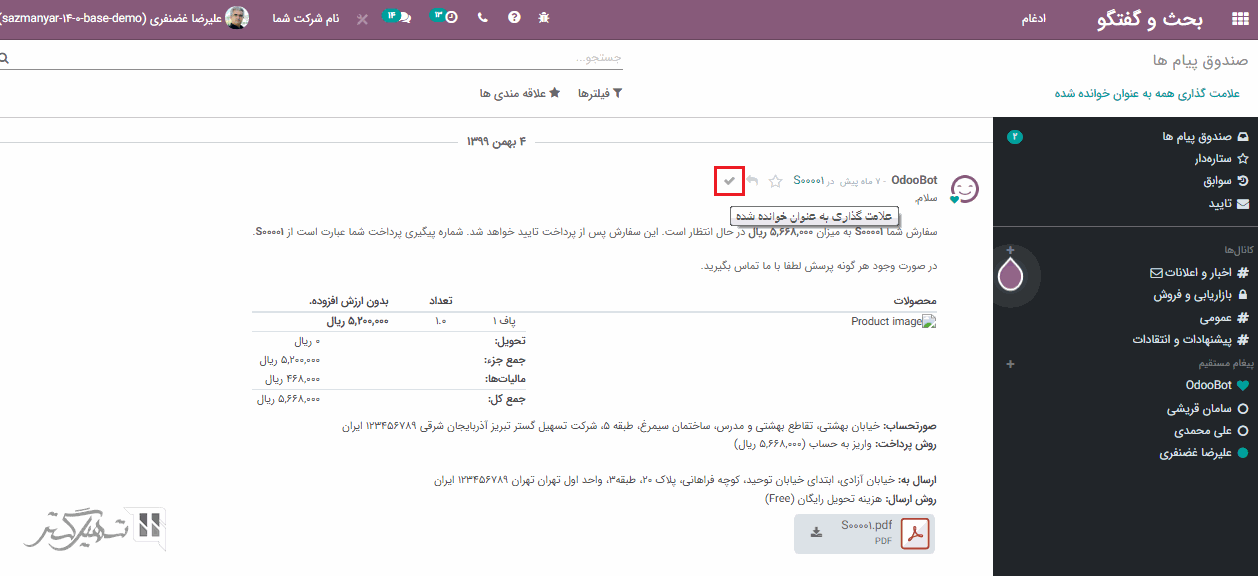Open the help question mark menu
1258x576 pixels.
(x=514, y=18)
